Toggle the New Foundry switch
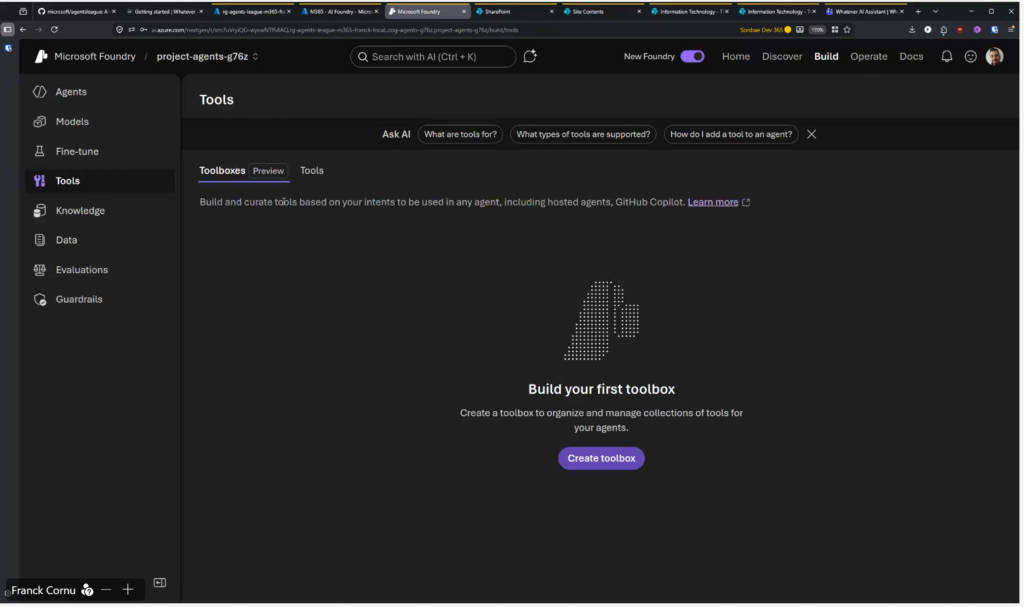 (x=692, y=56)
